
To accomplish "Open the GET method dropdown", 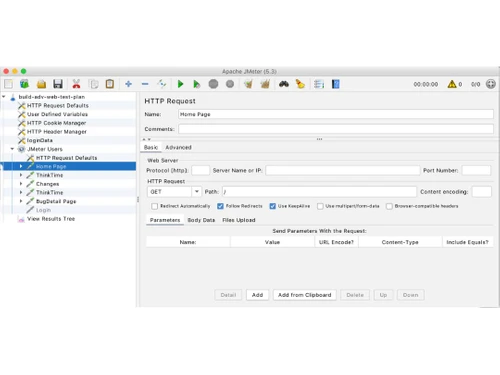I will (197, 192).
